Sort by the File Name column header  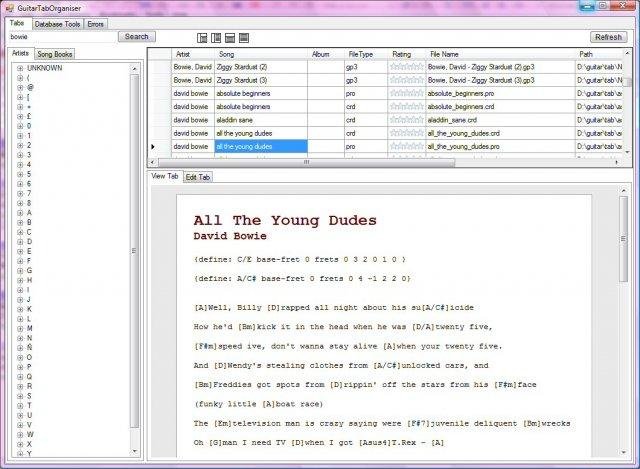500,54
